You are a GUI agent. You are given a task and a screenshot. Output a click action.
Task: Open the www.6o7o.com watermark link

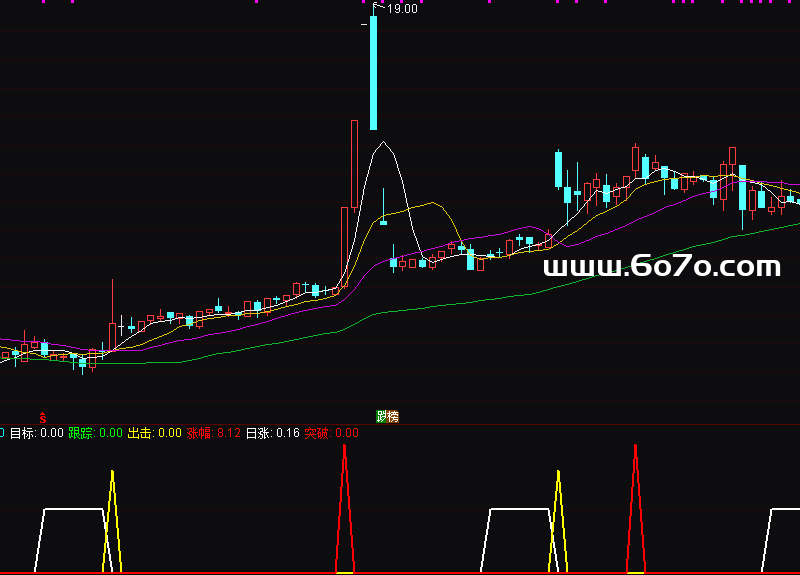[x=661, y=267]
